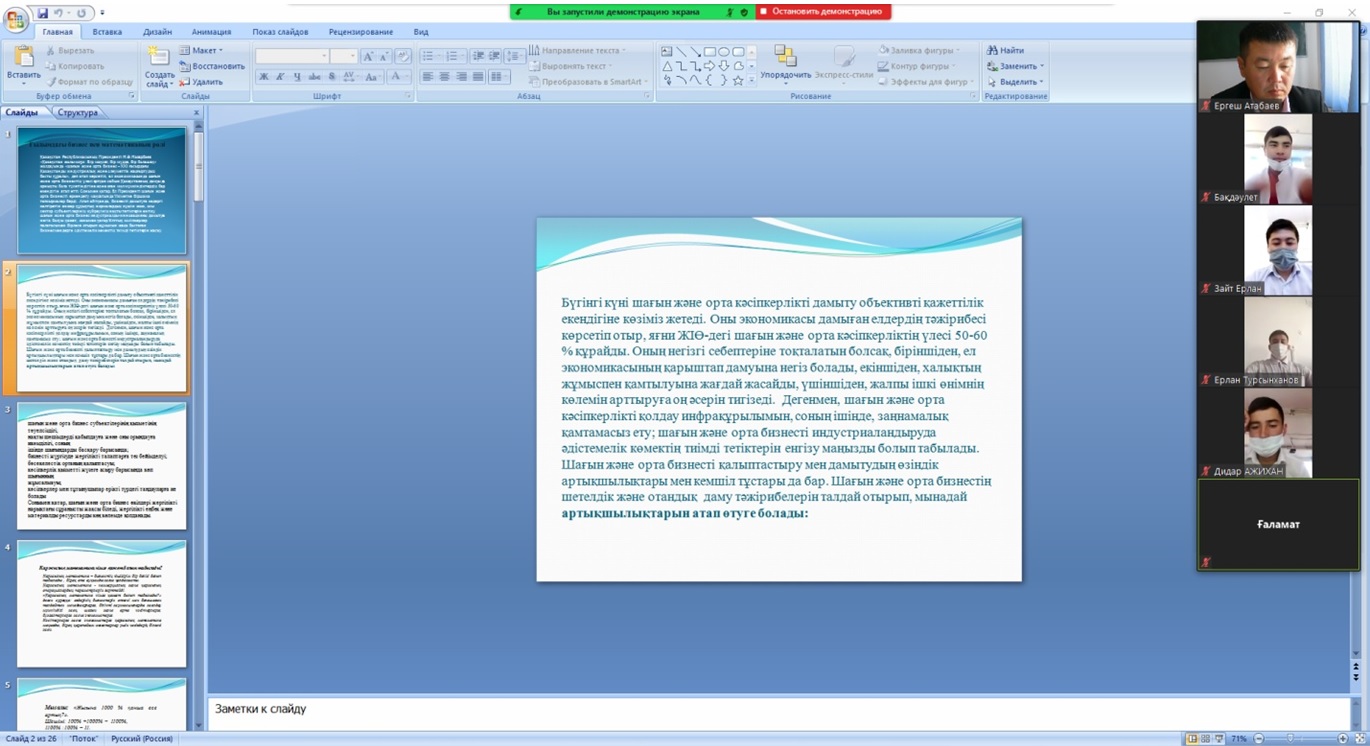Open Экспресс-стили quick styles

(844, 64)
